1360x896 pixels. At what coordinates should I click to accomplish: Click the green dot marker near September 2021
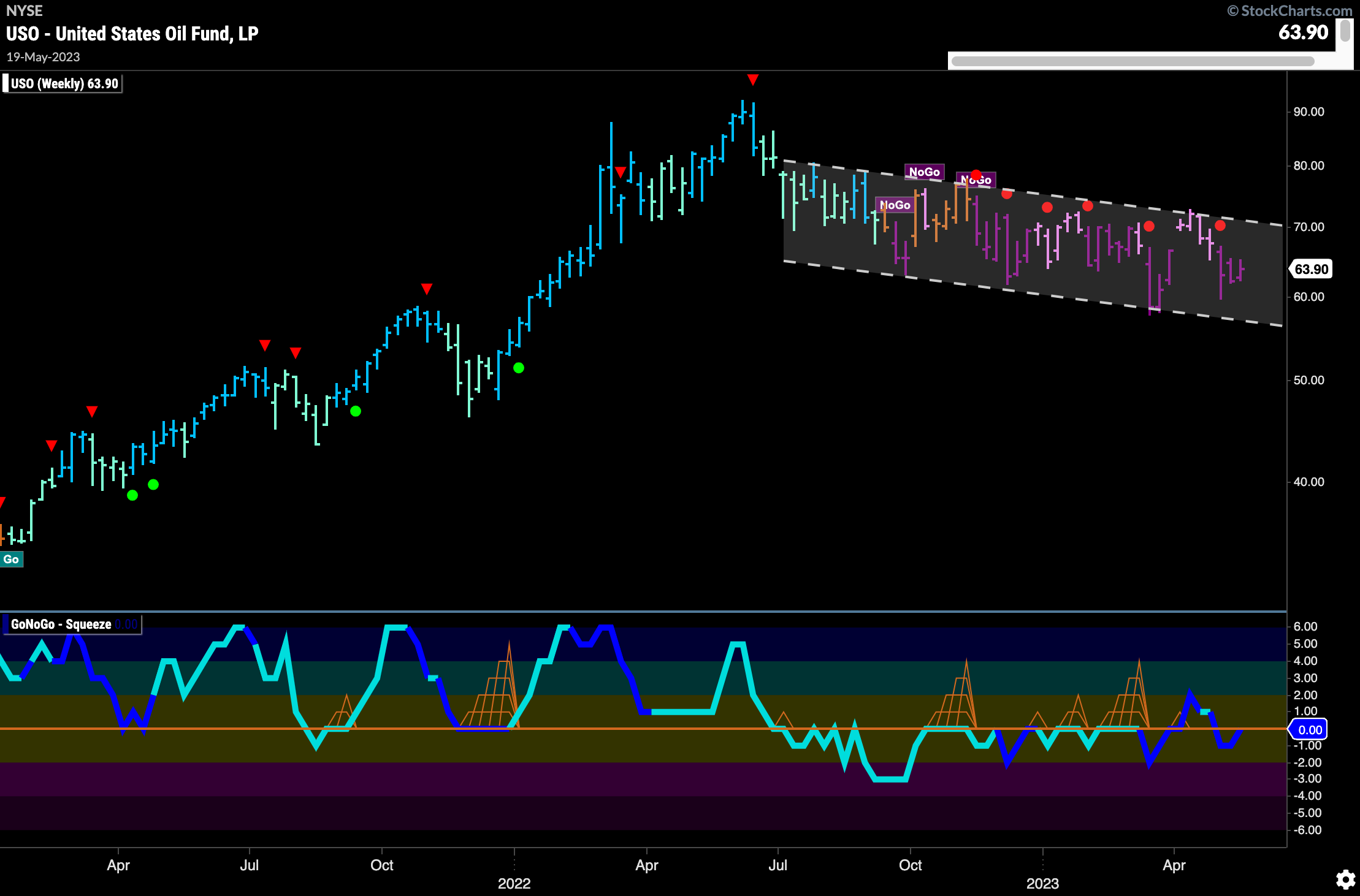356,411
